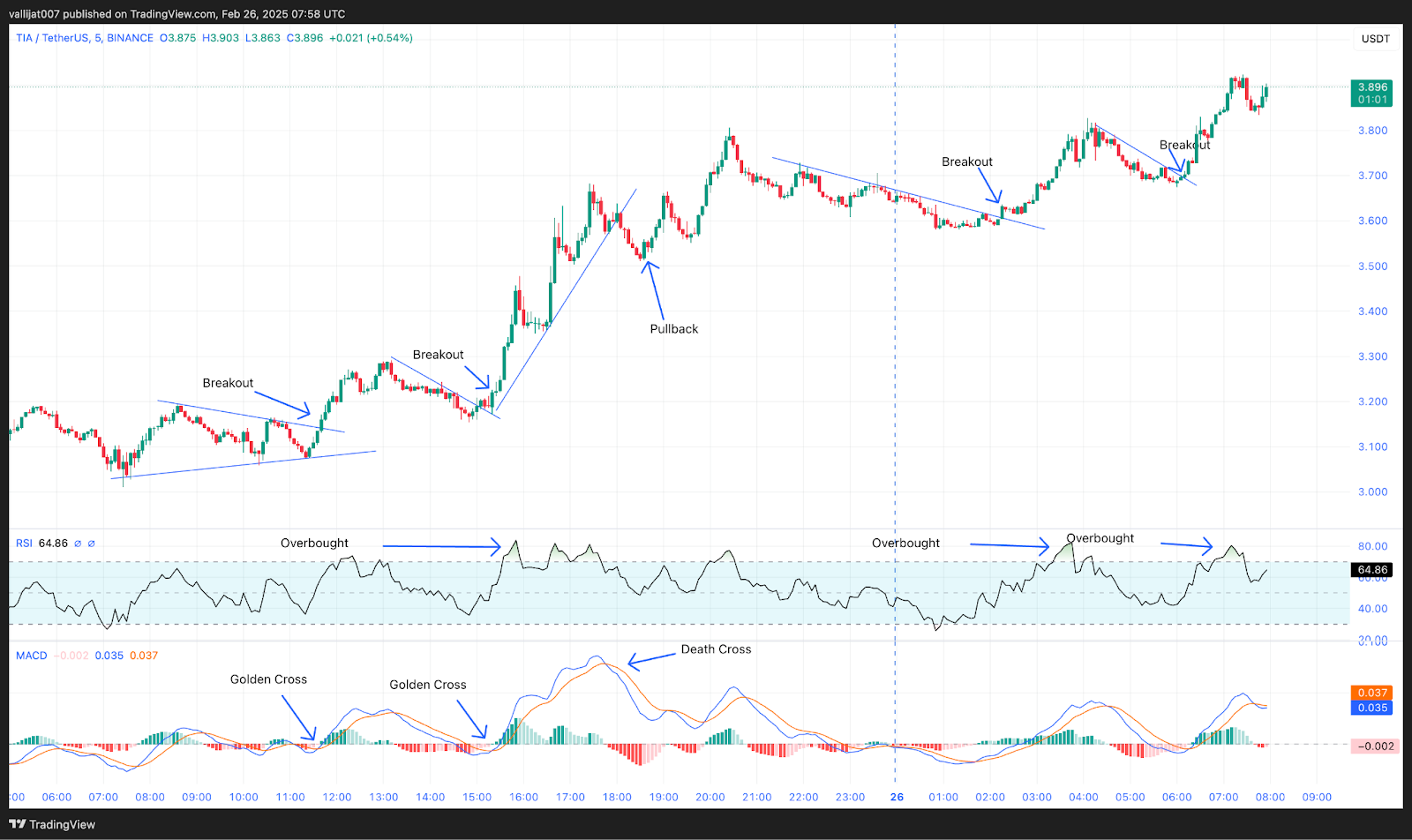Click the 16:00 time axis label
This screenshot has width=1412, height=840.
point(523,797)
